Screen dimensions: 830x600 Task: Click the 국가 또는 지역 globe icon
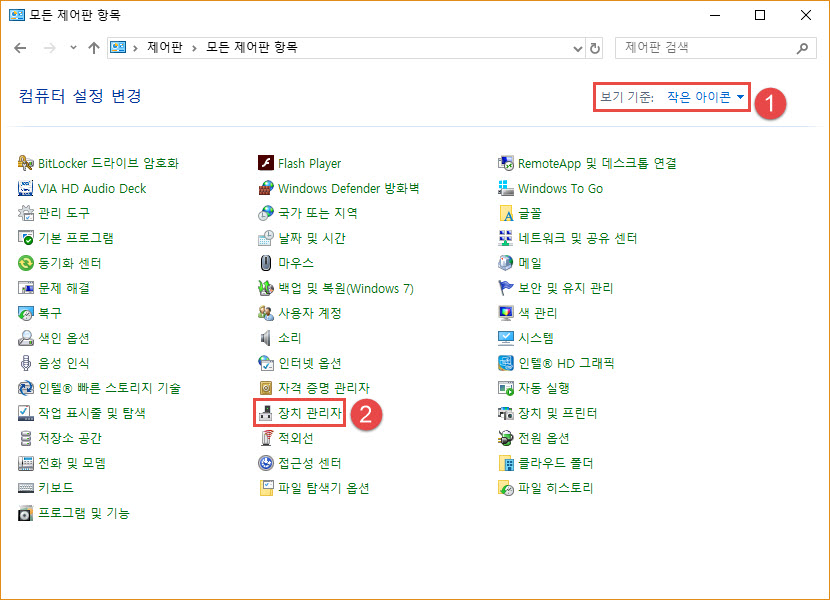(x=266, y=213)
